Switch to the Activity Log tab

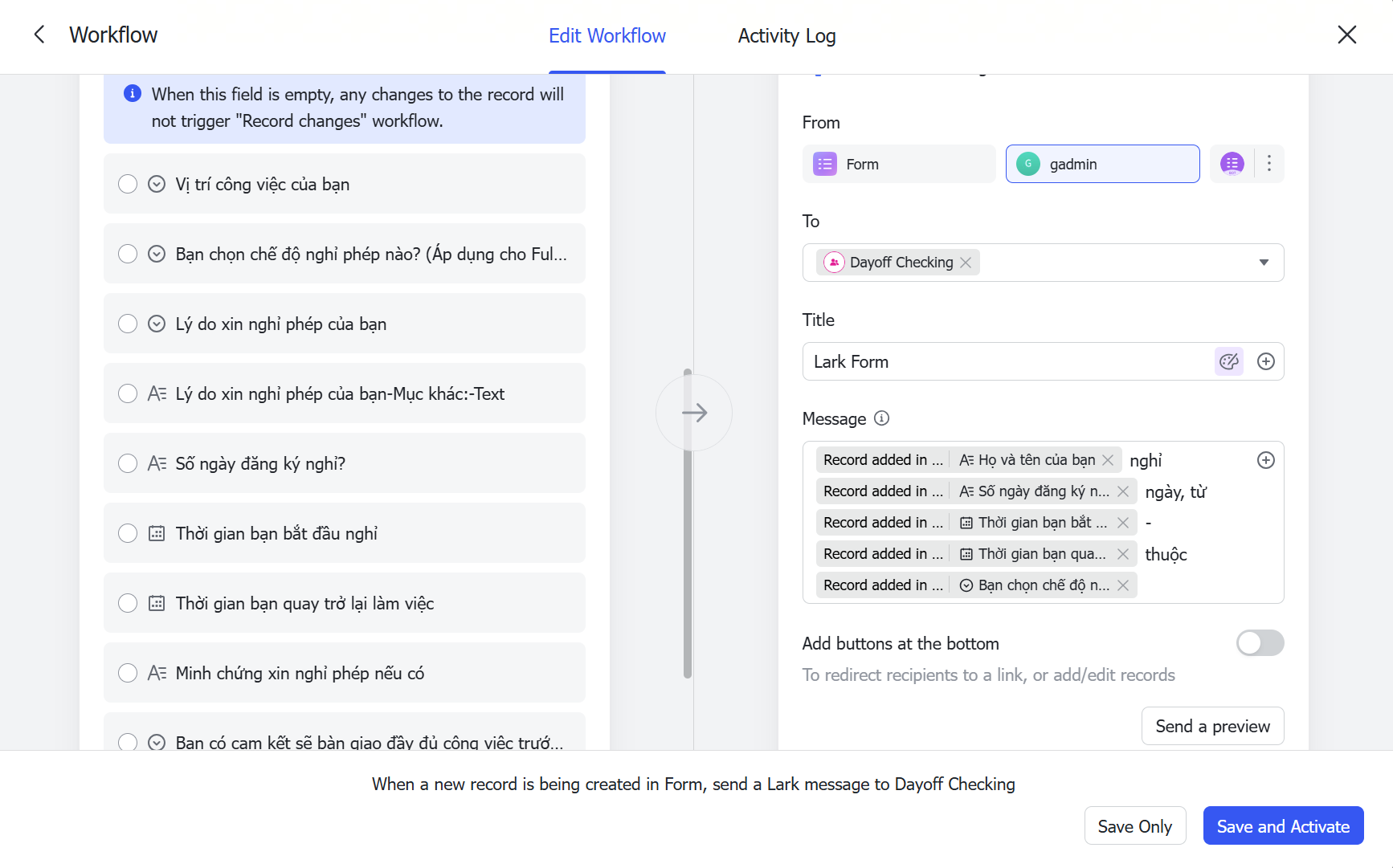786,36
